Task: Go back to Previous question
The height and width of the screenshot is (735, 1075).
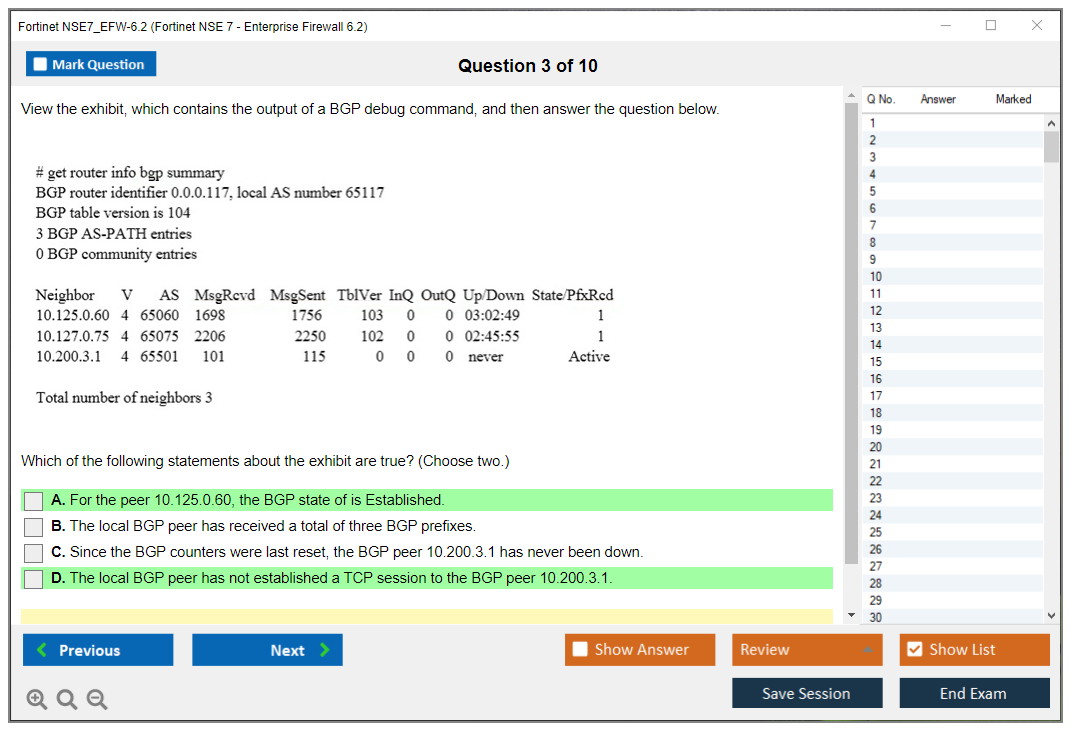Action: 97,650
